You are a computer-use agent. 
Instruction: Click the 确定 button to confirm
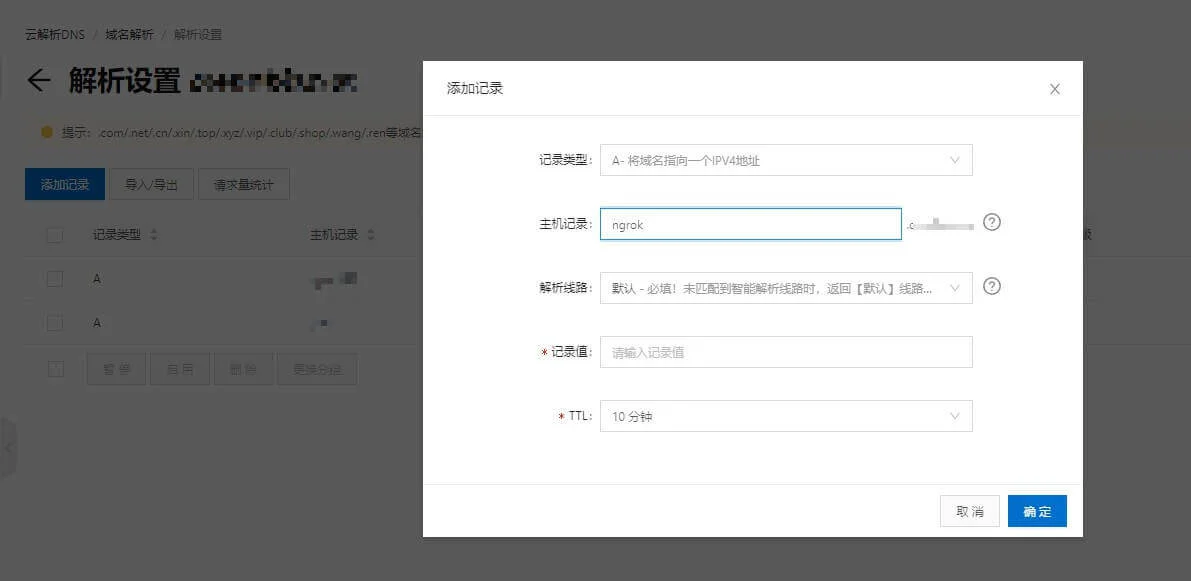tap(1036, 511)
